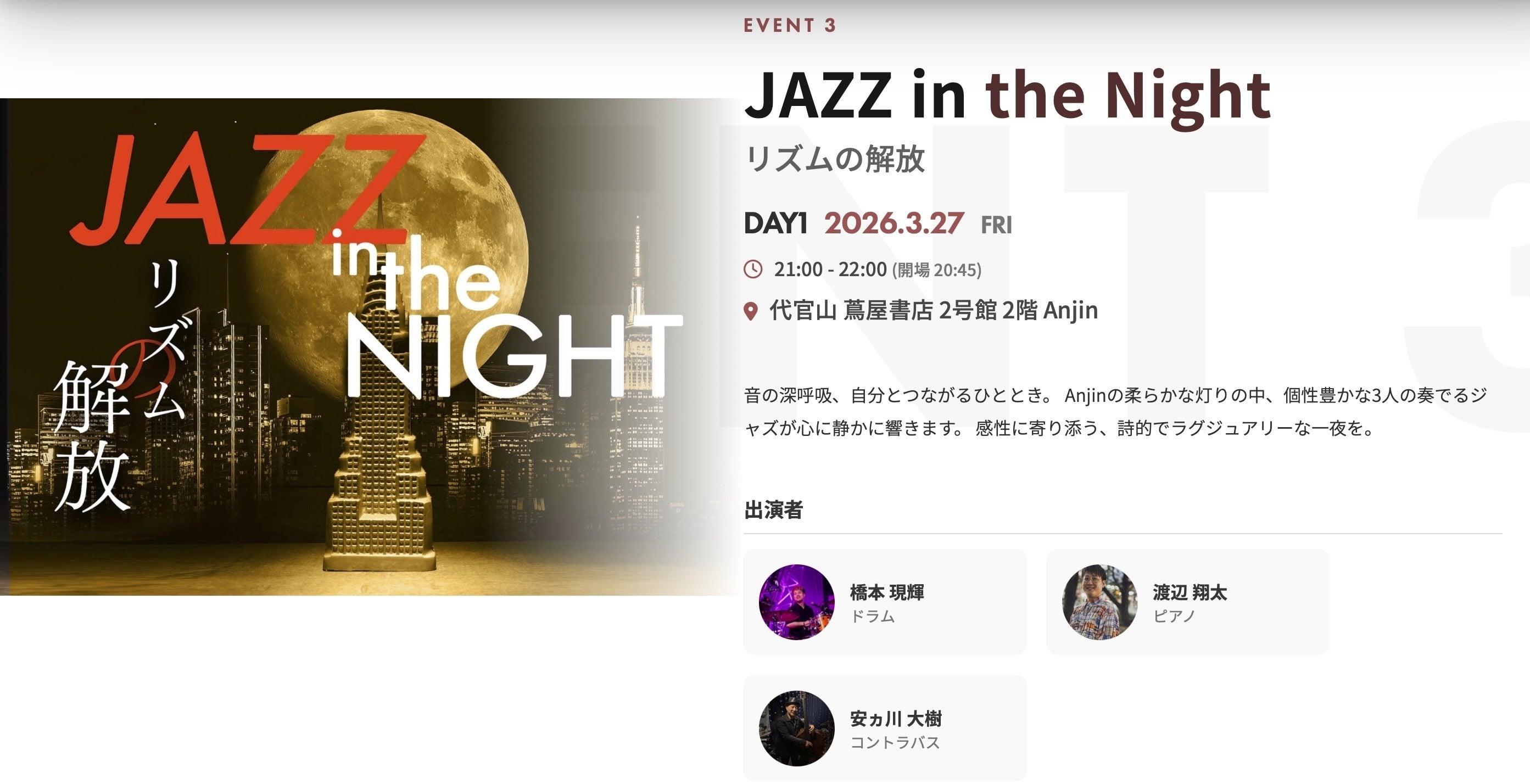The image size is (1530, 784).
Task: Click the location pin icon
Action: pyautogui.click(x=751, y=311)
